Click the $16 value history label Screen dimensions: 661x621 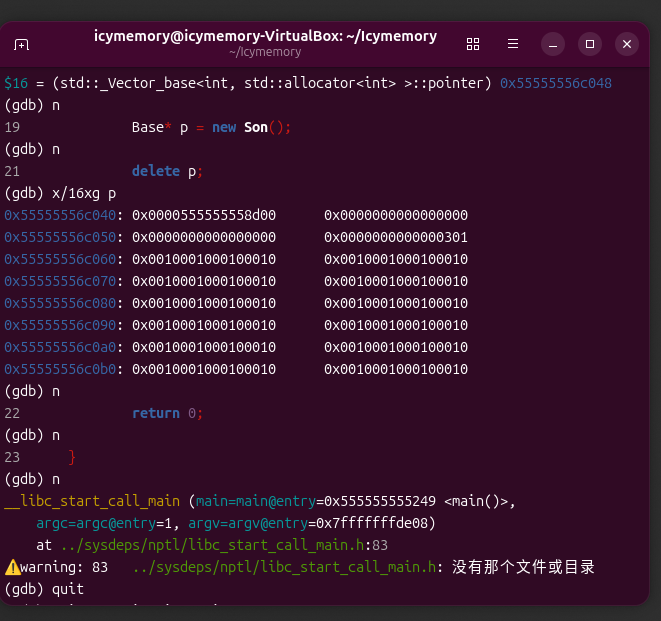pos(16,83)
